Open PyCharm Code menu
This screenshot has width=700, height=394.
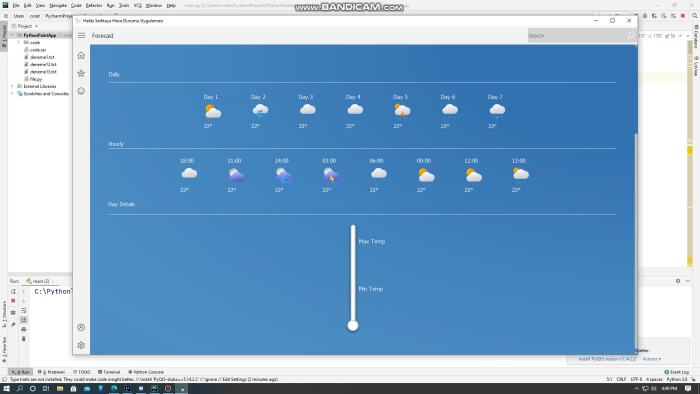click(x=76, y=5)
